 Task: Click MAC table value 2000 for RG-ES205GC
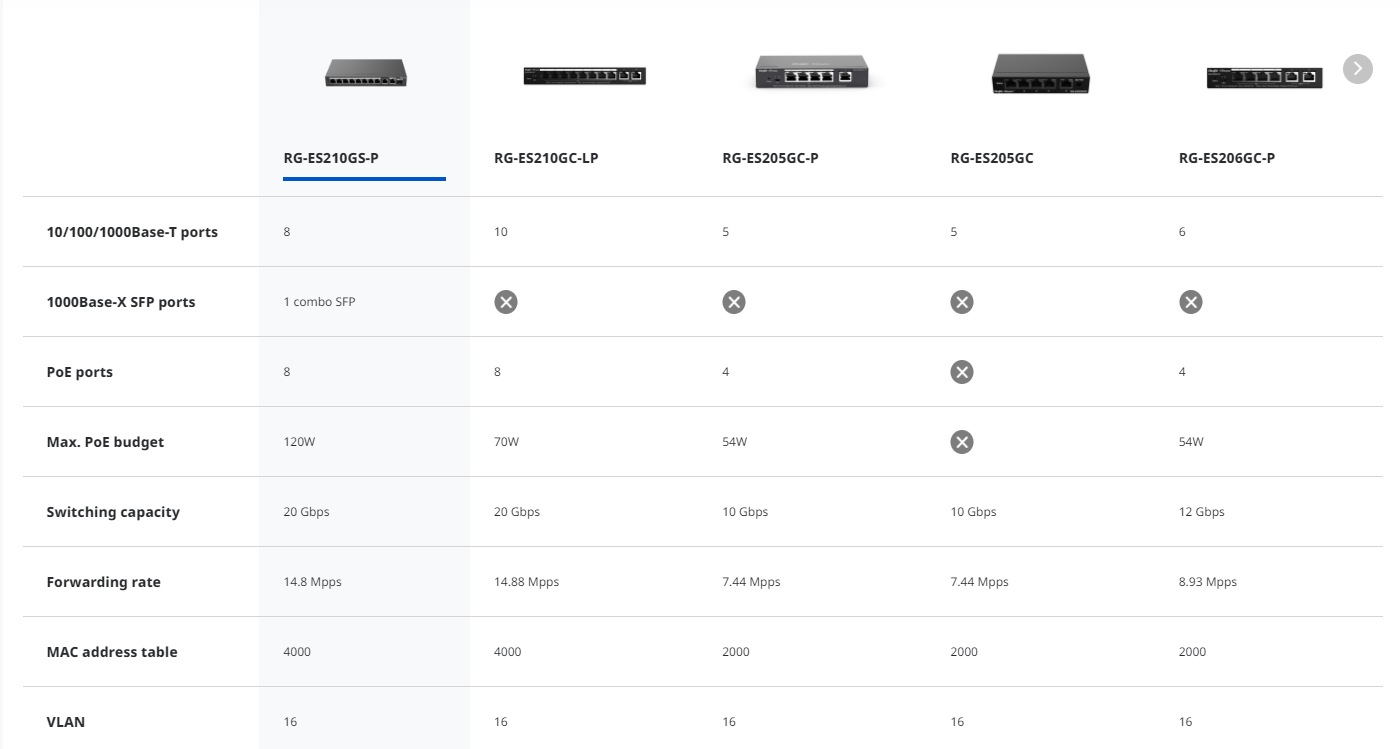point(964,652)
